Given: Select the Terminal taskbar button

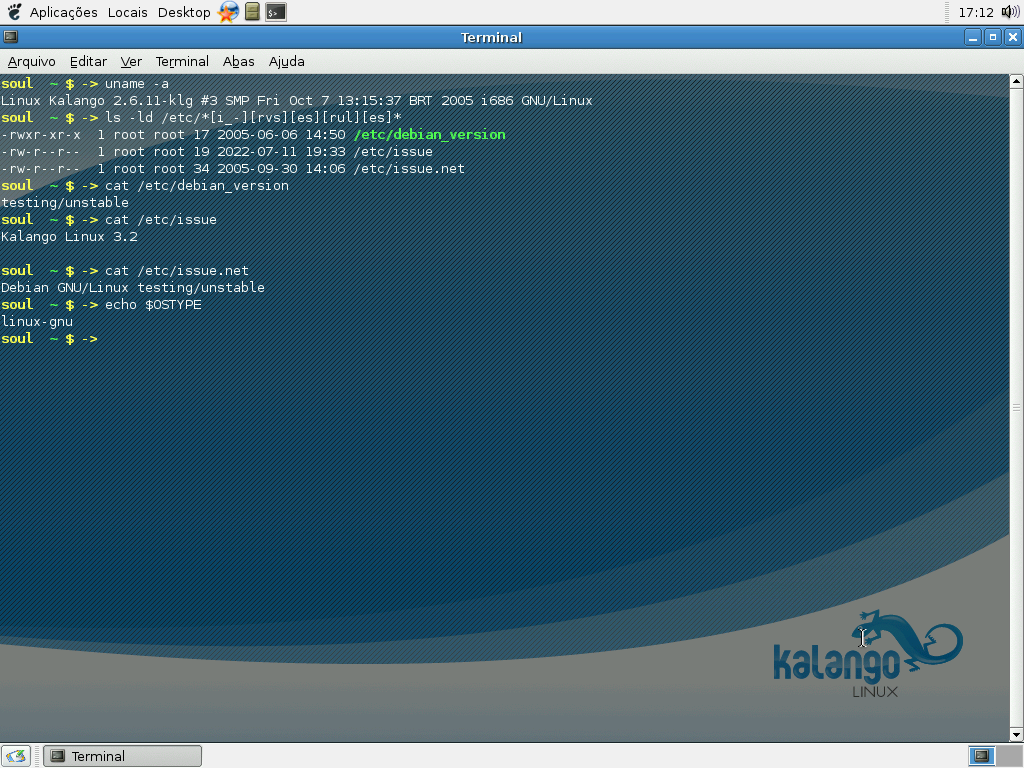Looking at the screenshot, I should [122, 756].
